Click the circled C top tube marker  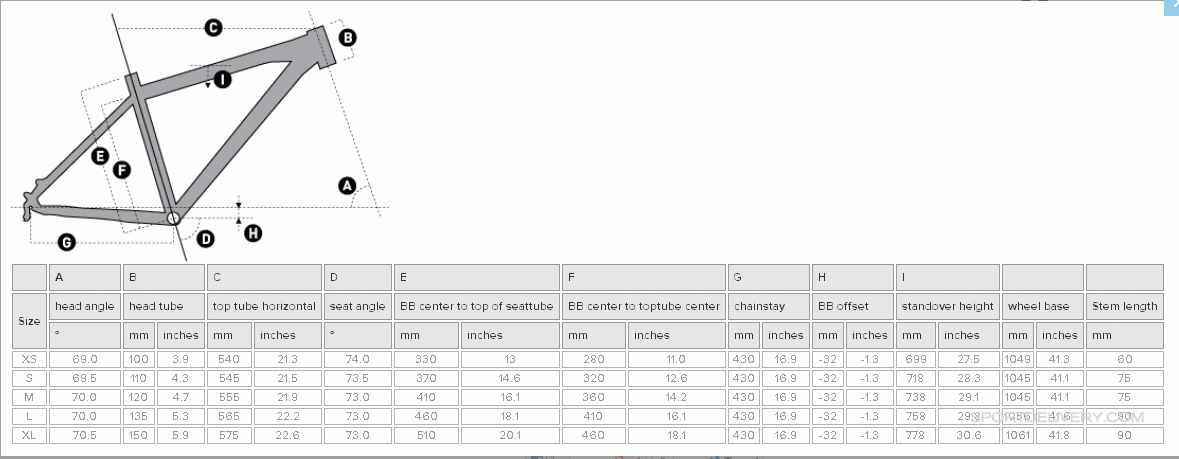click(x=213, y=28)
